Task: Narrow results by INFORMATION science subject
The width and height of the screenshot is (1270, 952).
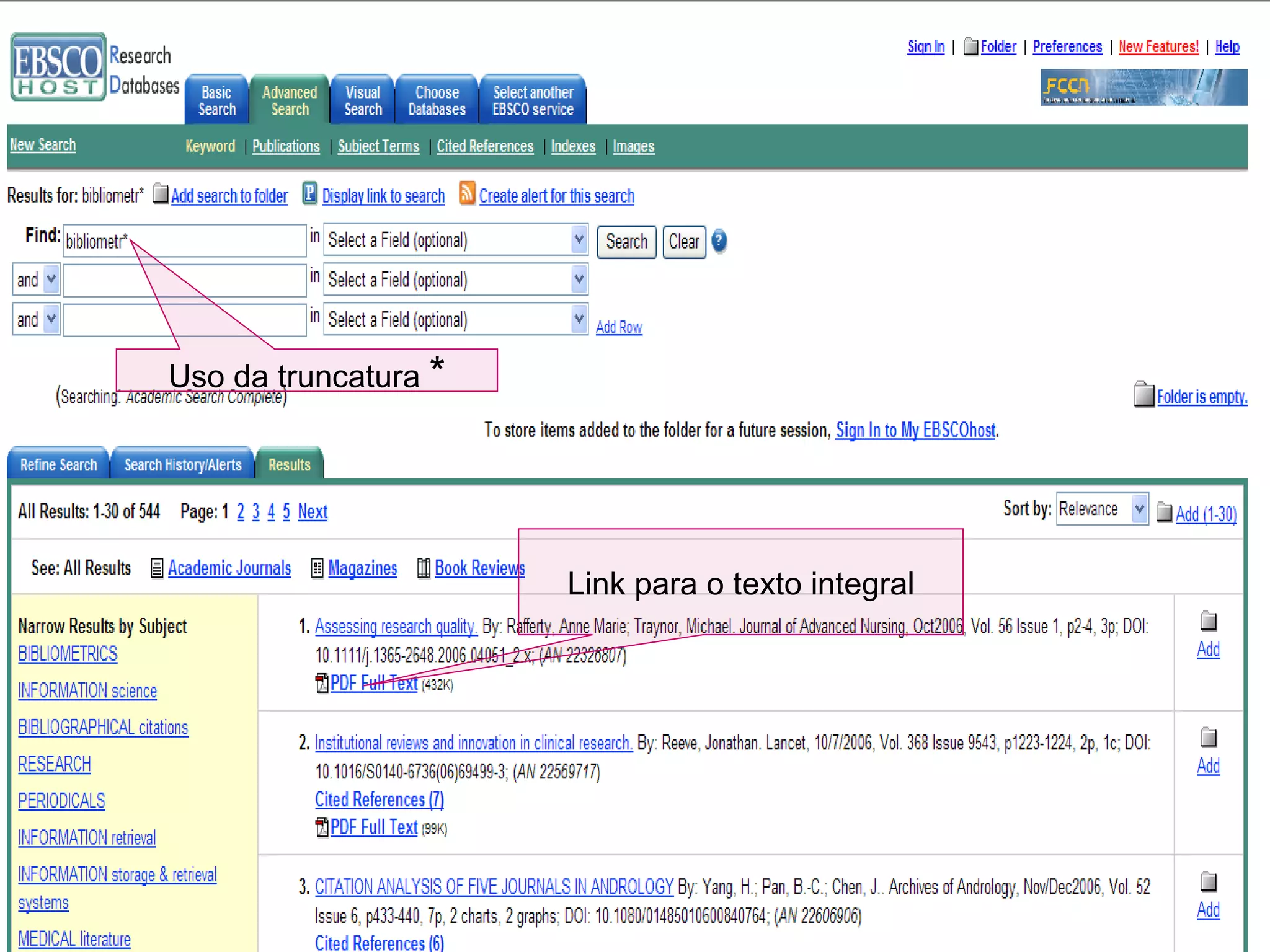Action: [87, 690]
